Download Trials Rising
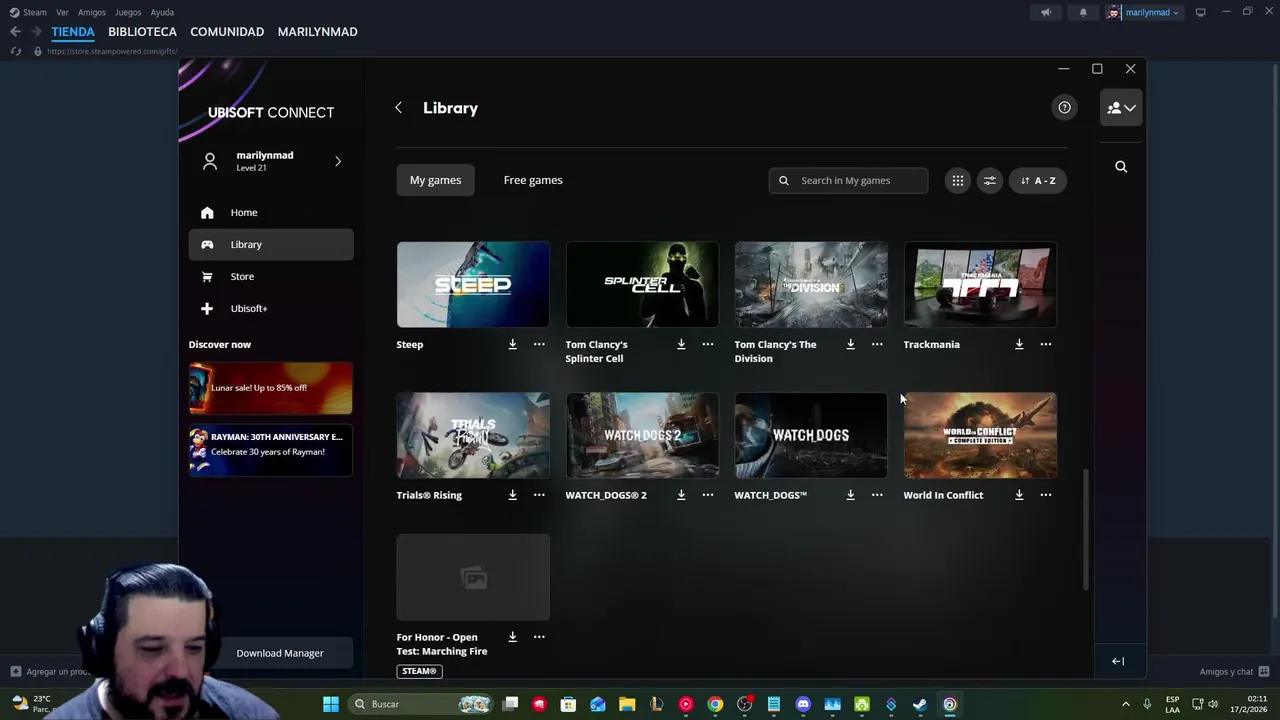This screenshot has height=720, width=1280. point(512,495)
